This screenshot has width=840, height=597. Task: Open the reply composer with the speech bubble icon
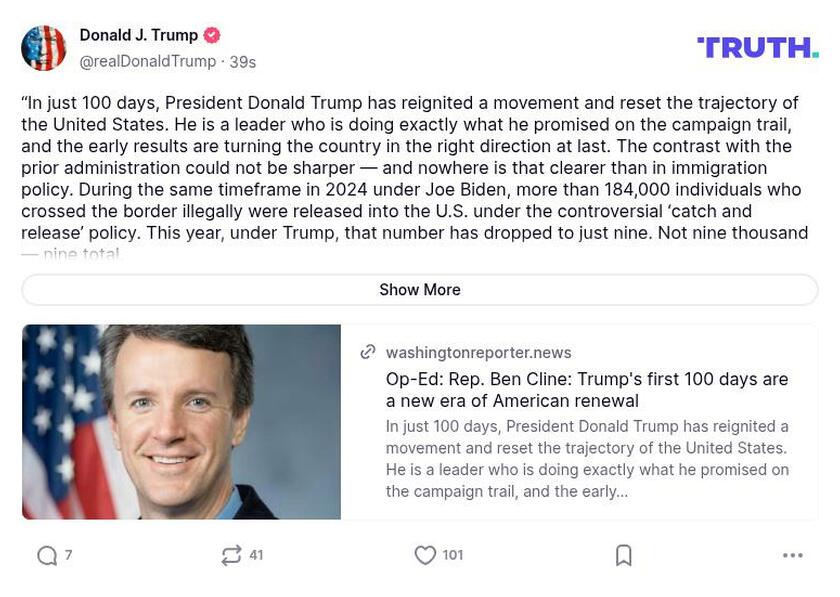click(45, 556)
